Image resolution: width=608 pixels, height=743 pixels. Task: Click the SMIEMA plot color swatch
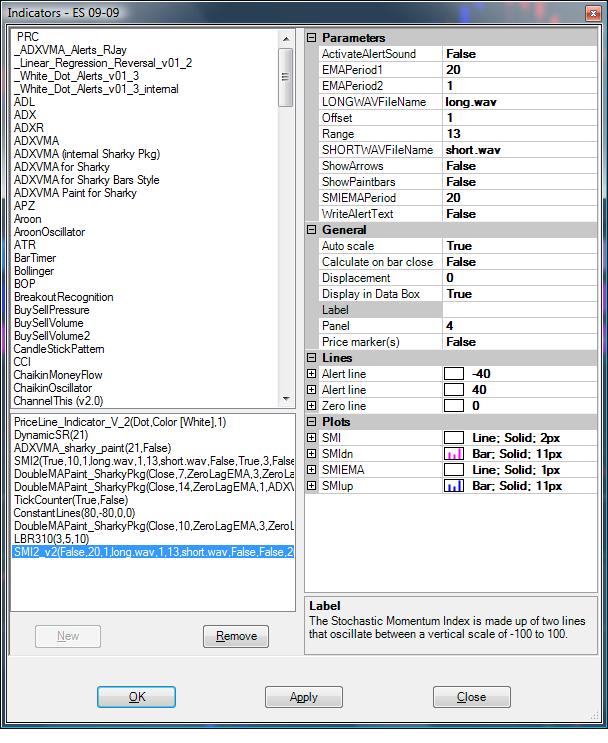[454, 470]
